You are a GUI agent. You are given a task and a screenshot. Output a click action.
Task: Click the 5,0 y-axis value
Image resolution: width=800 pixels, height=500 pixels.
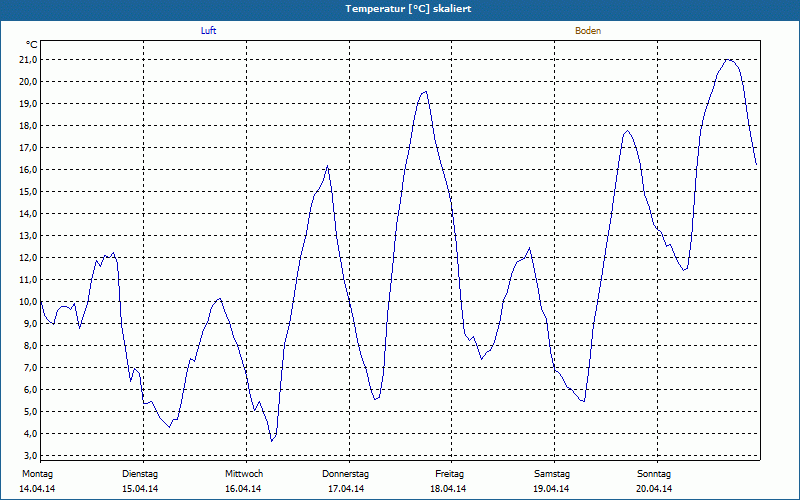[x=31, y=411]
